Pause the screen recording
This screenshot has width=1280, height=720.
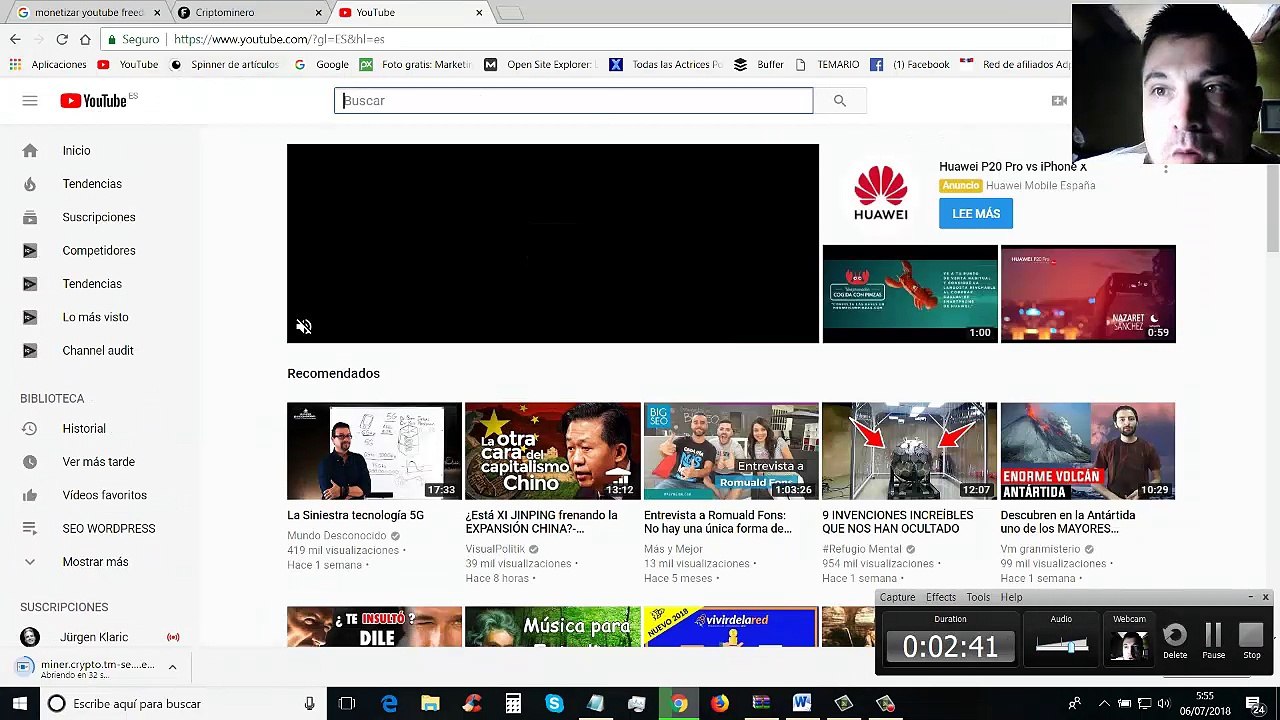(x=1213, y=641)
